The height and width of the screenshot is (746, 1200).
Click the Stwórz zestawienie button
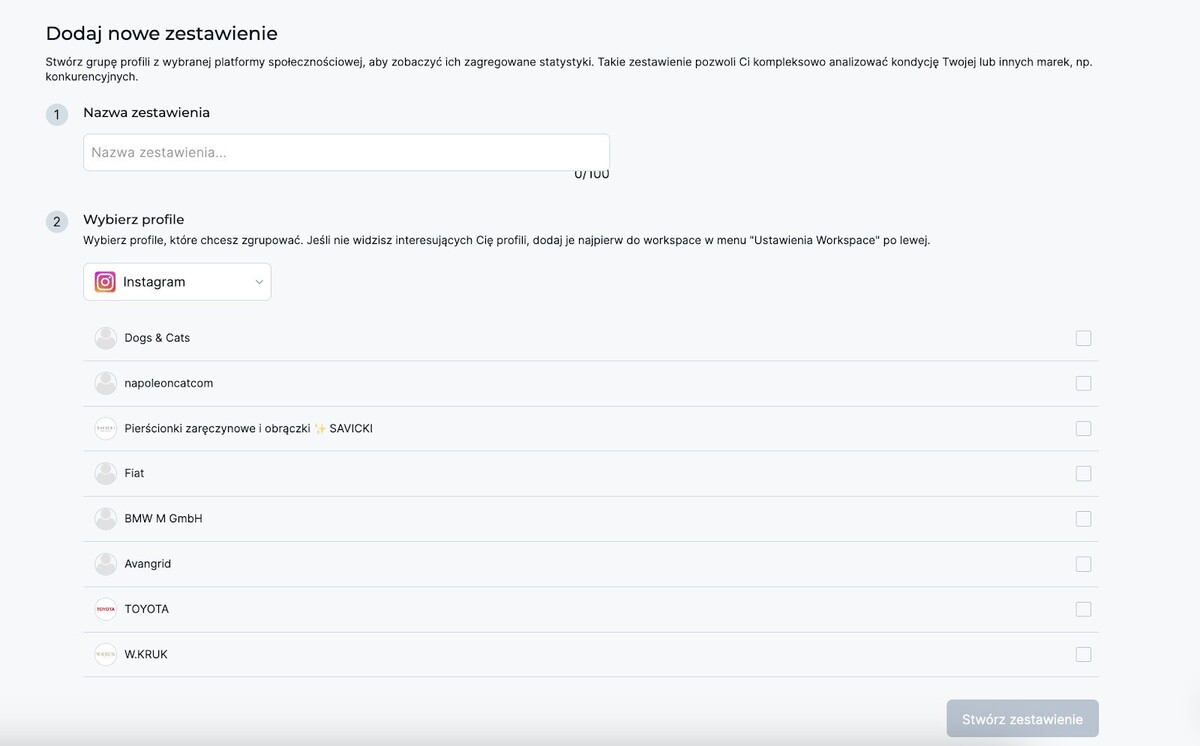click(1022, 719)
